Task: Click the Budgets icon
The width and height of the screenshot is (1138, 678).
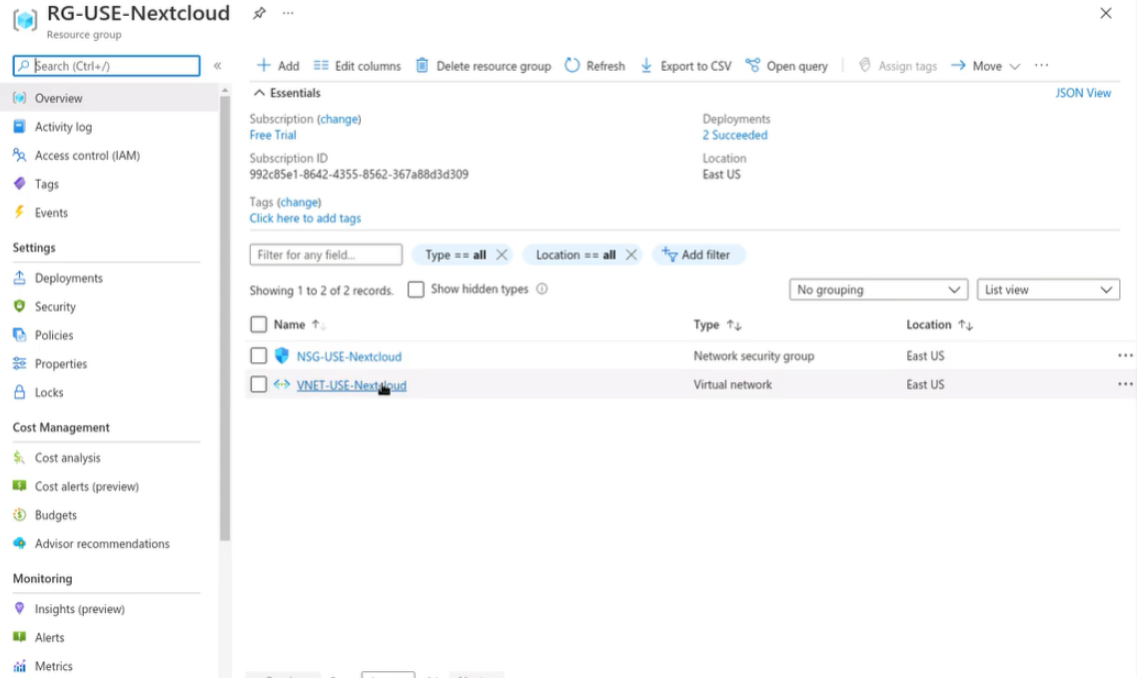Action: (x=20, y=515)
